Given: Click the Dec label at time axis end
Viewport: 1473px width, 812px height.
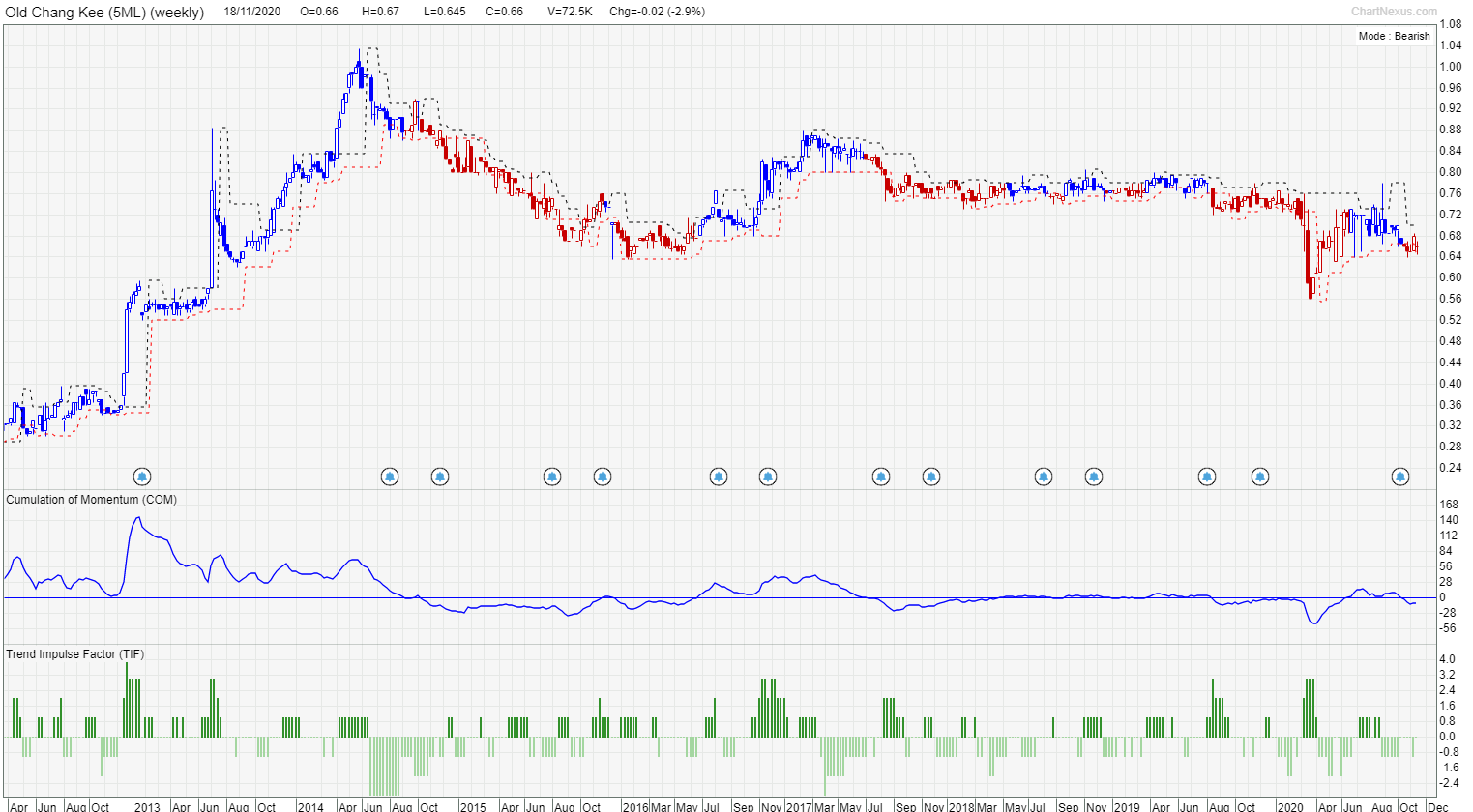Looking at the screenshot, I should pos(1437,806).
